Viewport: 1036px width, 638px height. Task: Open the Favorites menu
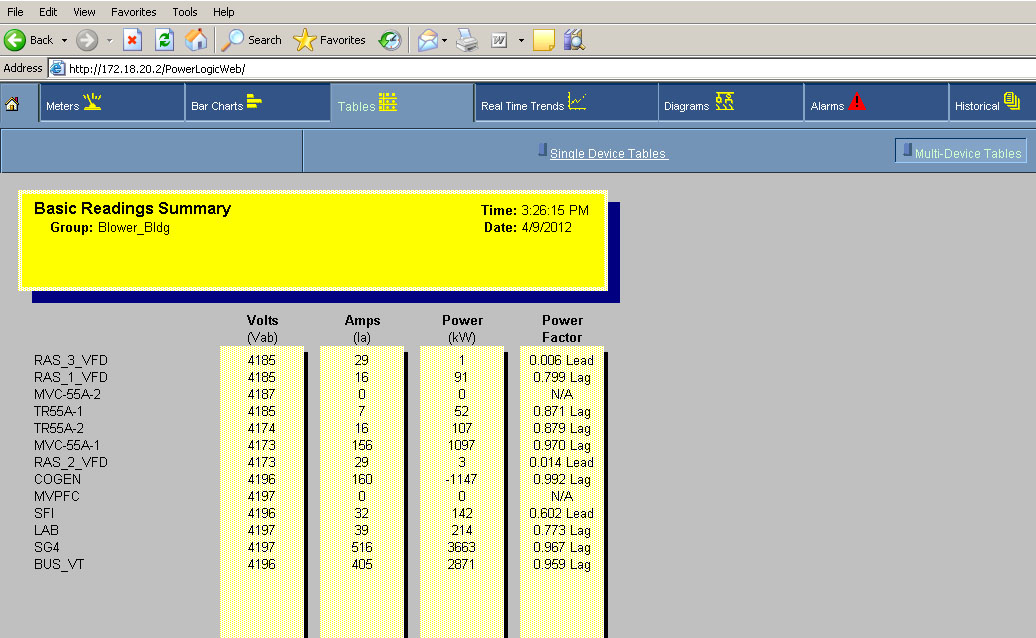[133, 12]
